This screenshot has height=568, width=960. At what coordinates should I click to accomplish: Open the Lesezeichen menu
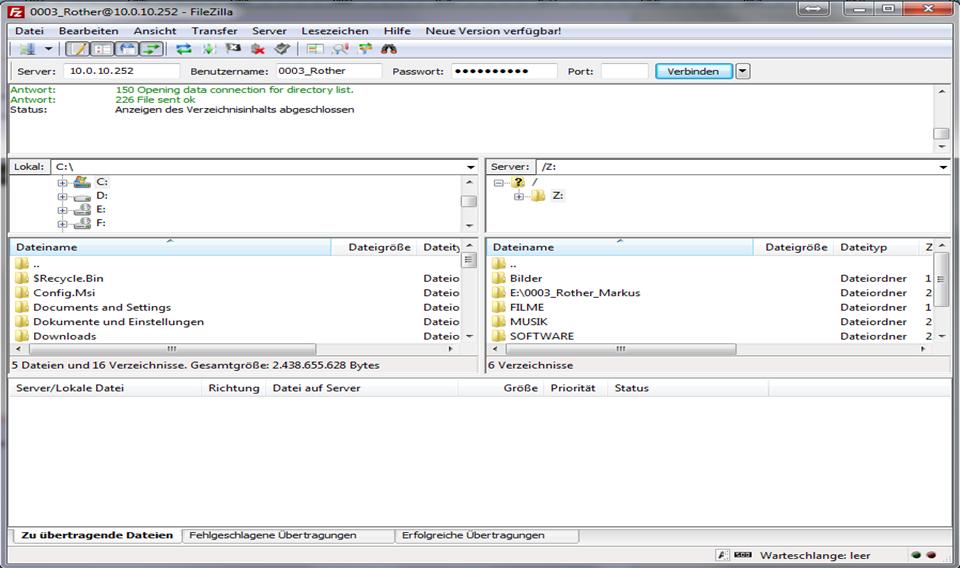point(334,31)
